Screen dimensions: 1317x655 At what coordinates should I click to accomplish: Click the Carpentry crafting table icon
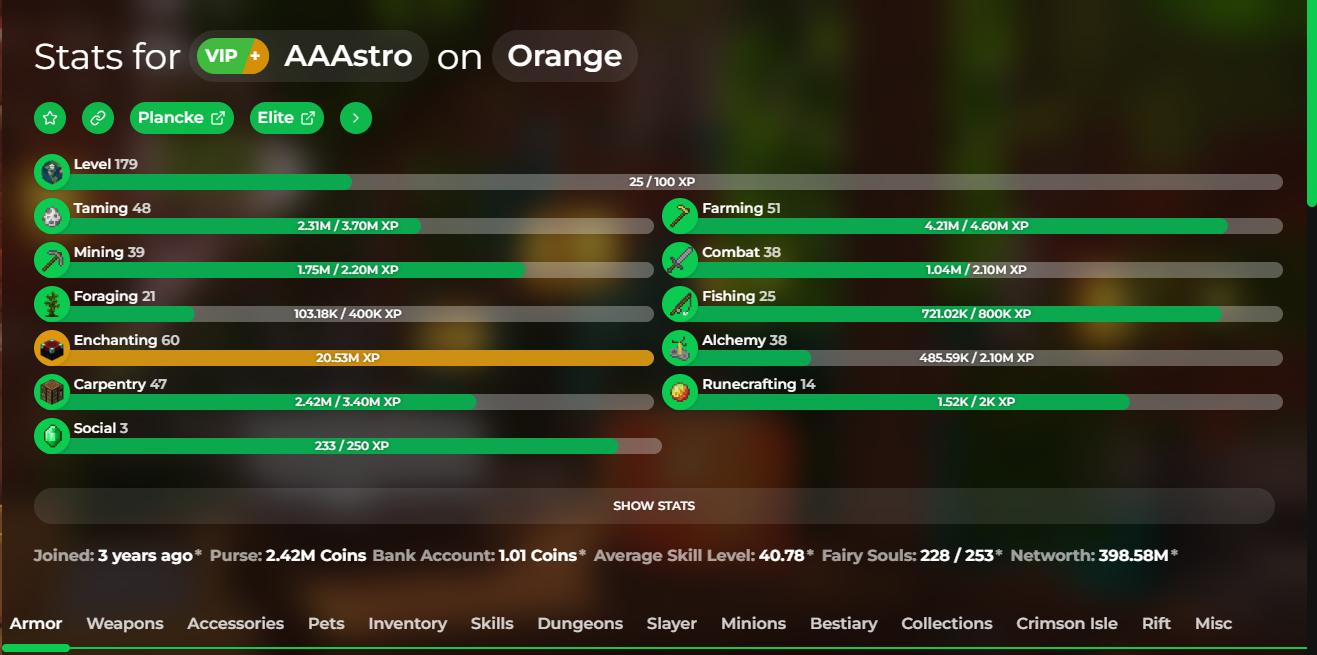pyautogui.click(x=52, y=392)
